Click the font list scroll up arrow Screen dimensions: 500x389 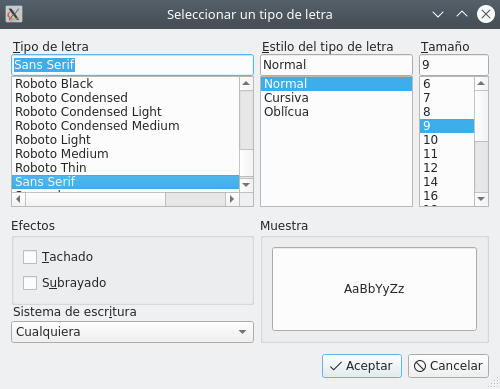(246, 83)
